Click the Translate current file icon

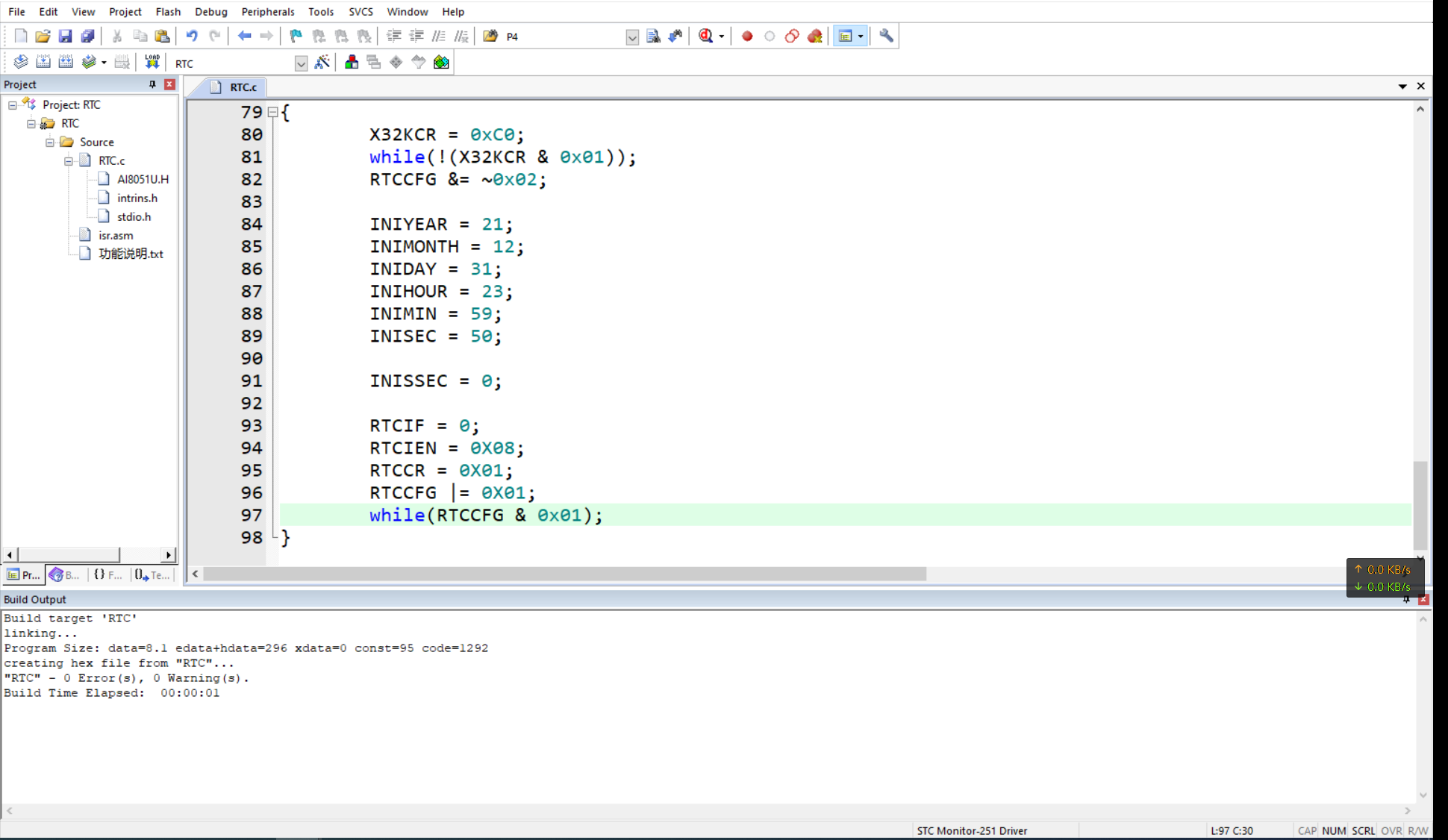pos(21,62)
